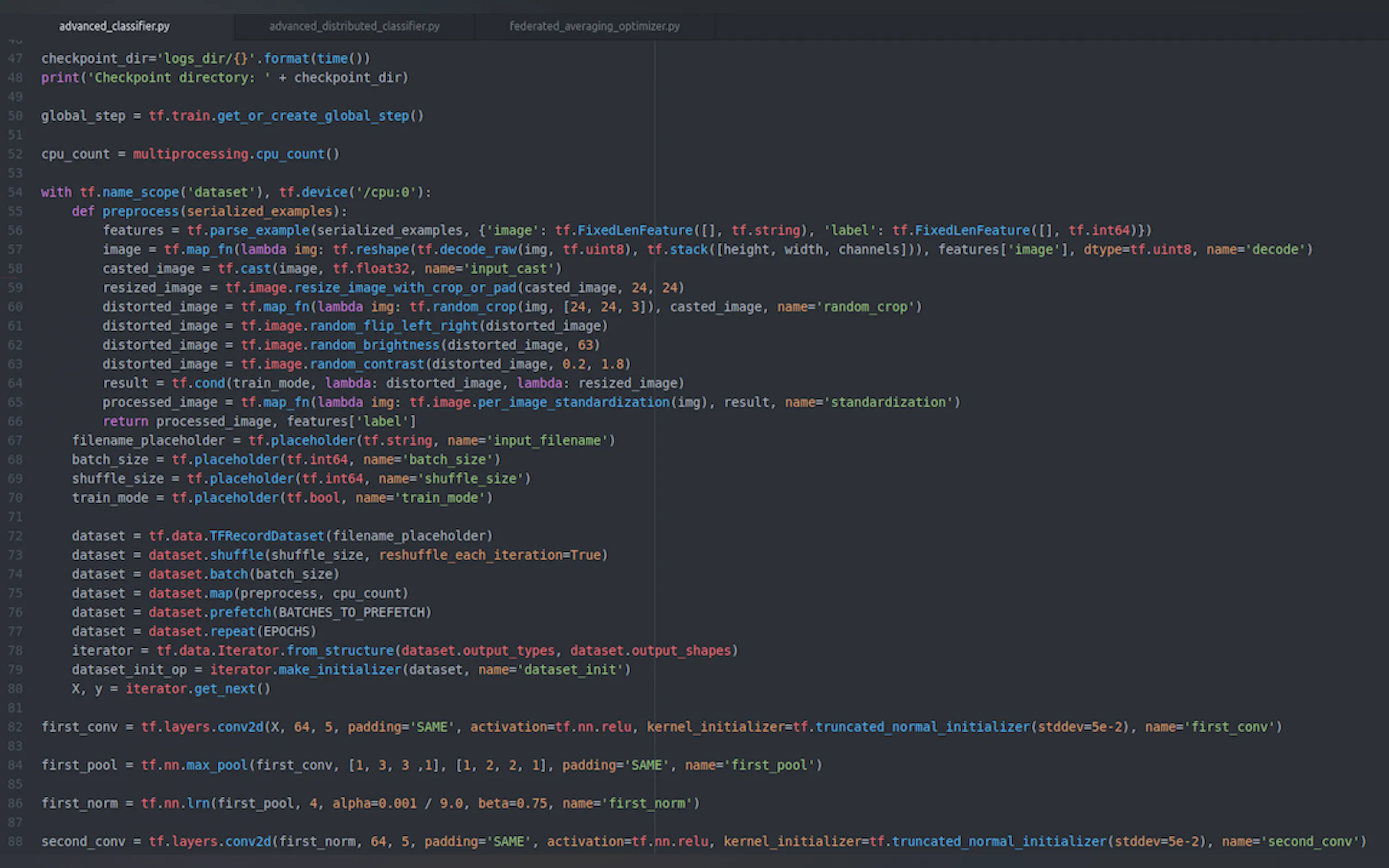The image size is (1389, 868).
Task: Click 'get_or_create_global_step' on line 50
Action: point(313,116)
